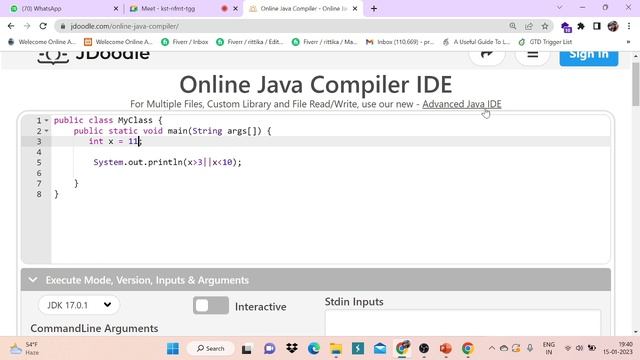The width and height of the screenshot is (640, 360).
Task: Switch the ENG IN language input
Action: click(549, 348)
